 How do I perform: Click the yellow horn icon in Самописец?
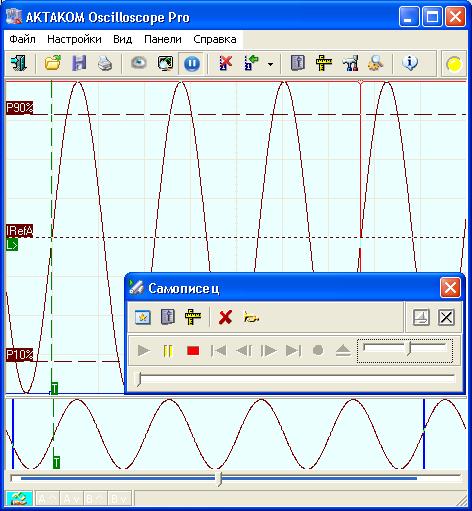tap(251, 317)
